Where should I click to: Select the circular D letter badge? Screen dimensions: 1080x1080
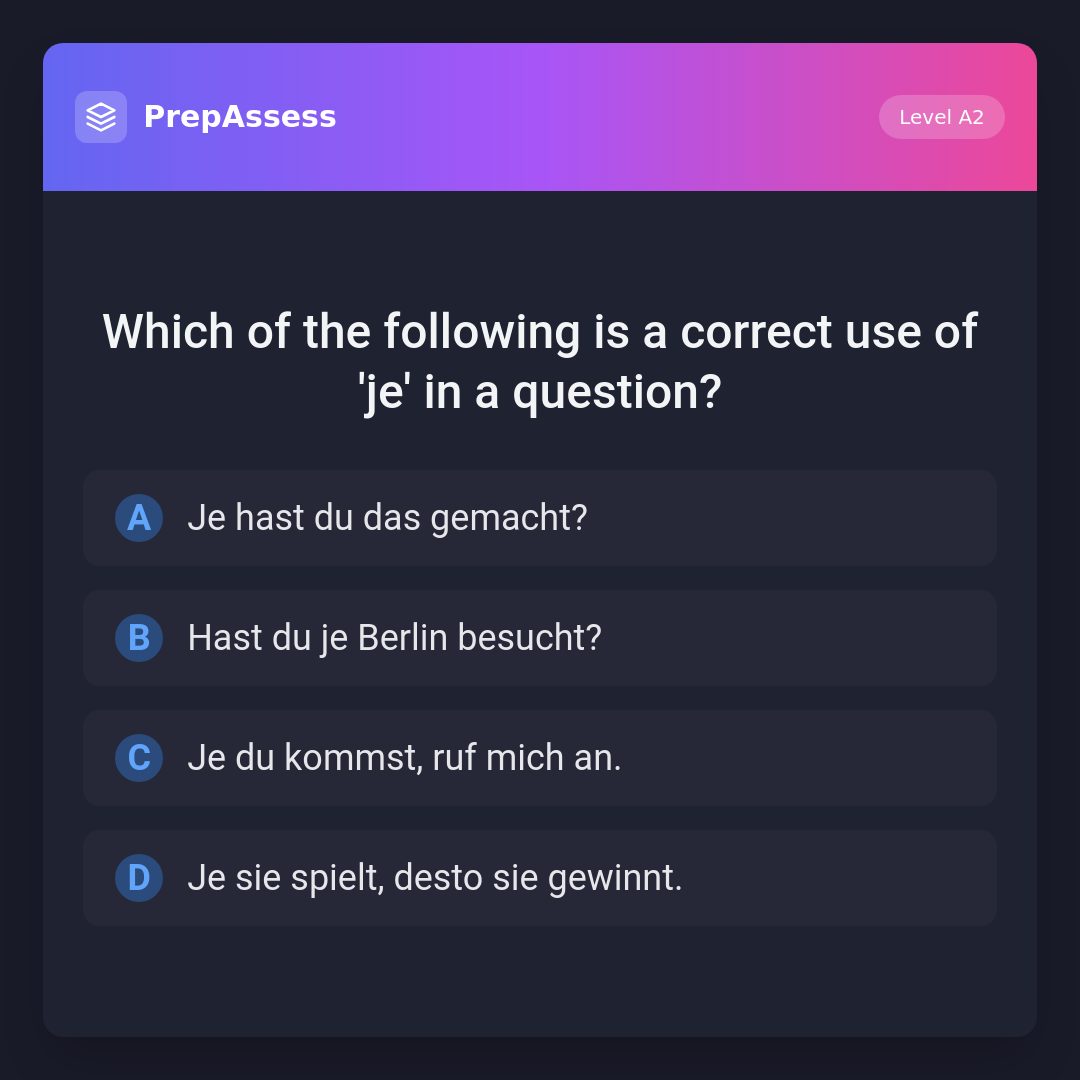point(139,878)
